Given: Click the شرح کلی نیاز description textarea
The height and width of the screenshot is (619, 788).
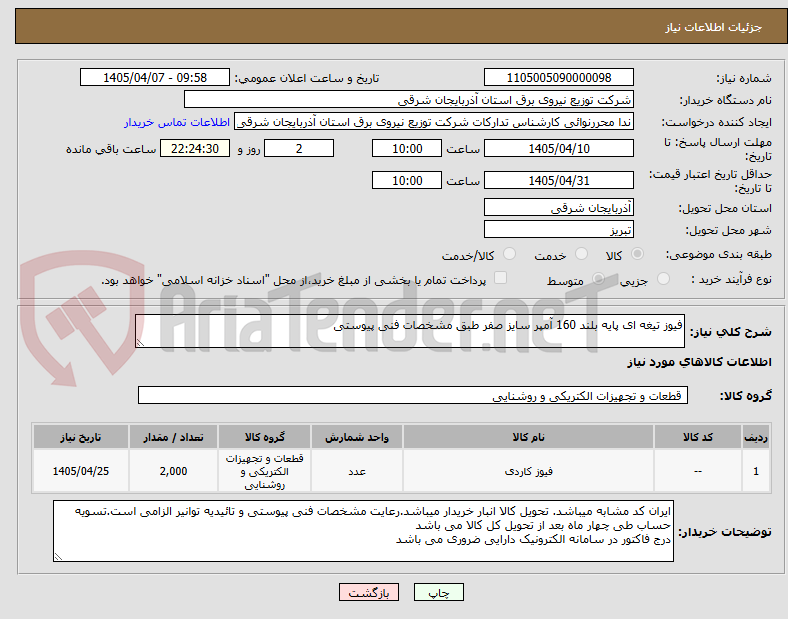Looking at the screenshot, I should (410, 331).
